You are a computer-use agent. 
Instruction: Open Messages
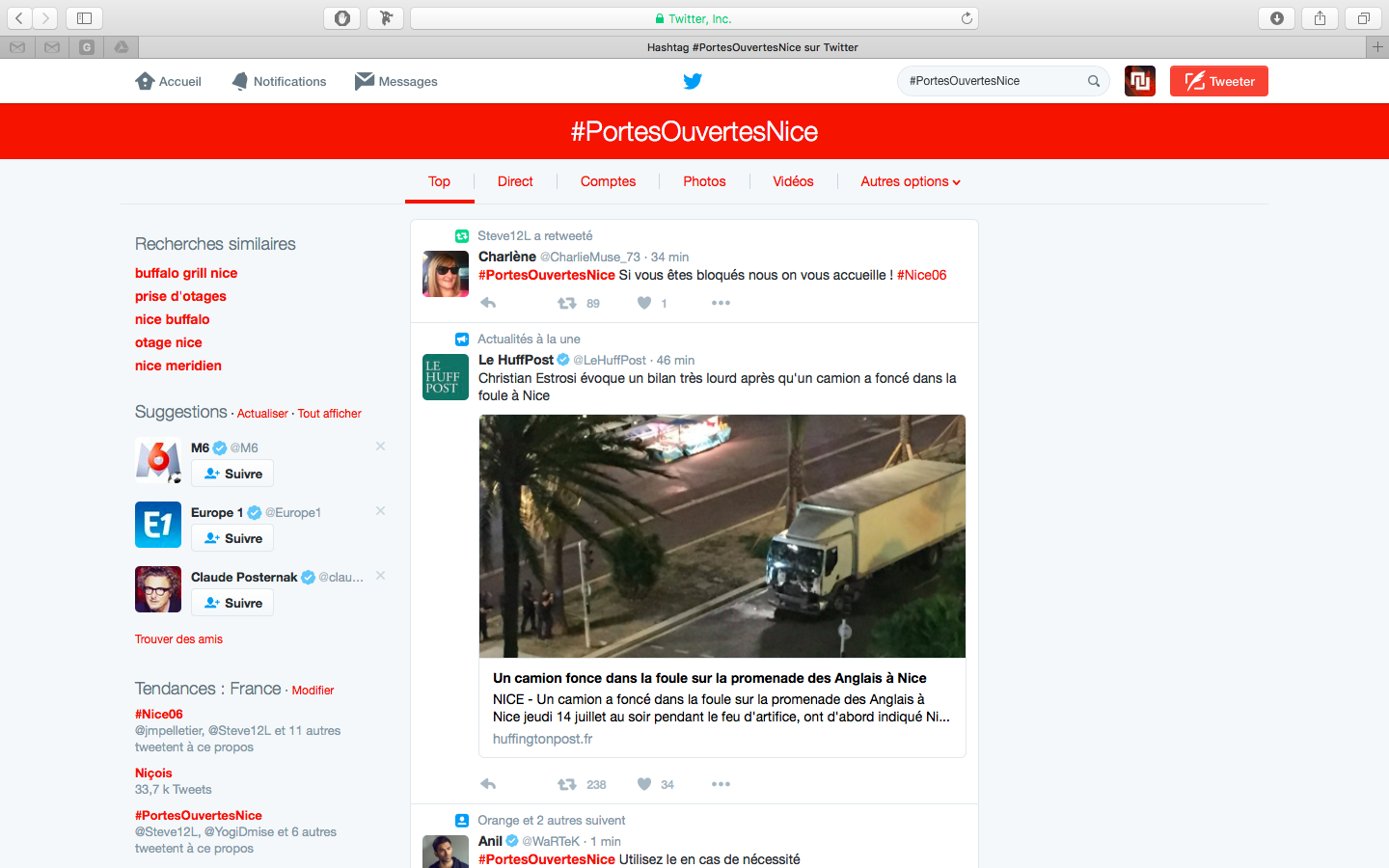point(396,81)
